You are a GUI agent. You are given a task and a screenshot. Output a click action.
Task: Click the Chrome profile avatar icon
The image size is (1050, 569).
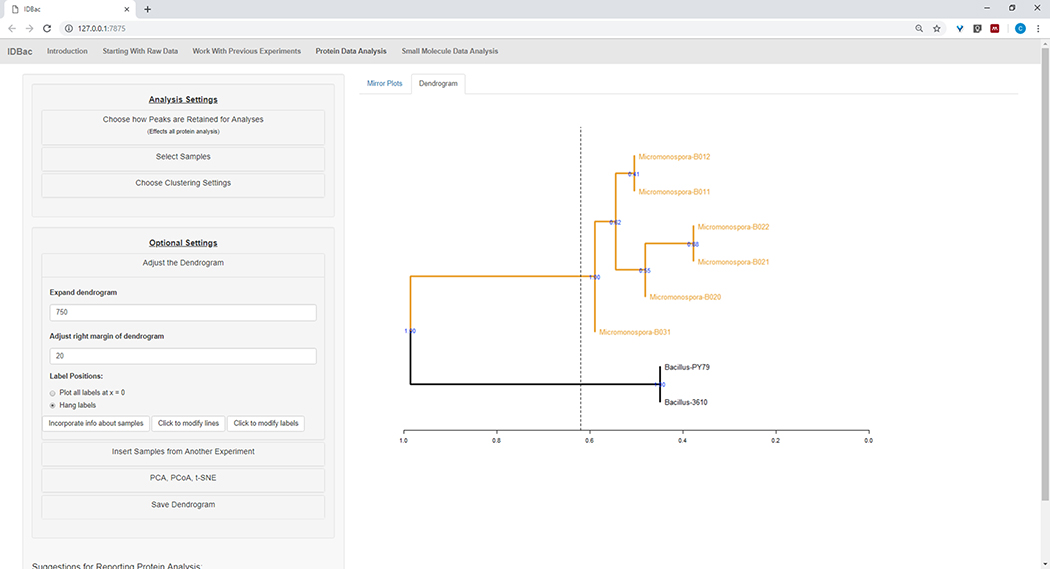click(x=1020, y=29)
